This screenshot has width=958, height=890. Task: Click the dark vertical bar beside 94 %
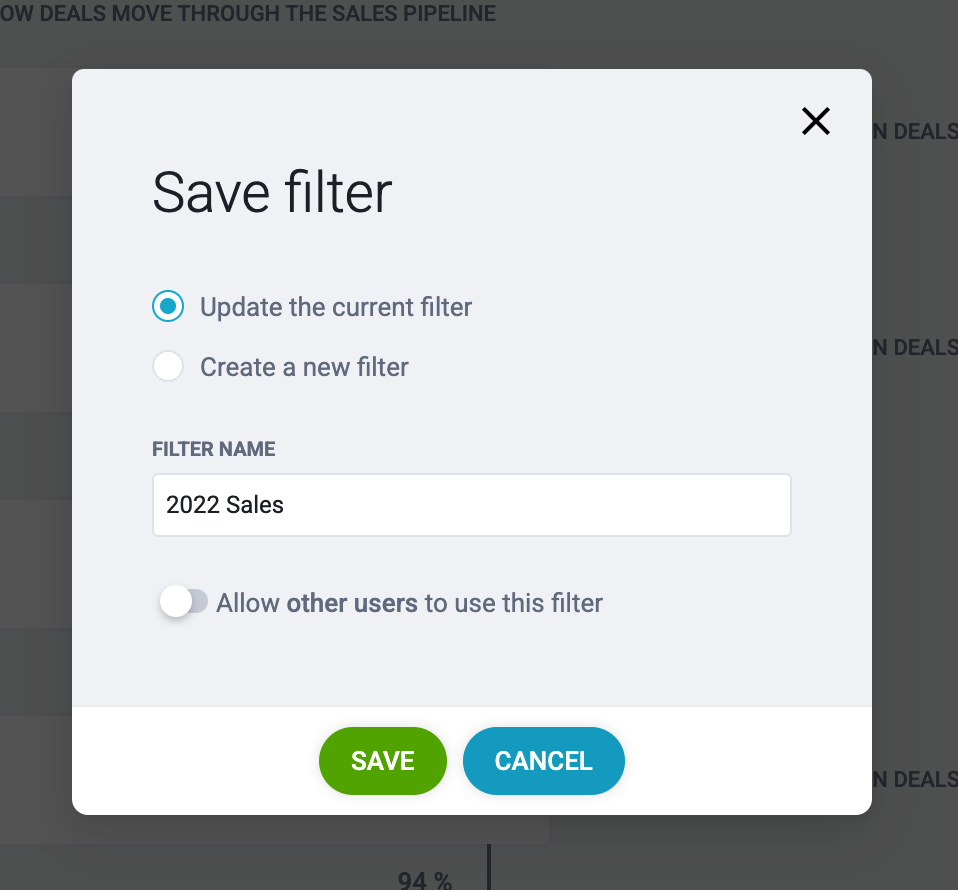point(489,867)
